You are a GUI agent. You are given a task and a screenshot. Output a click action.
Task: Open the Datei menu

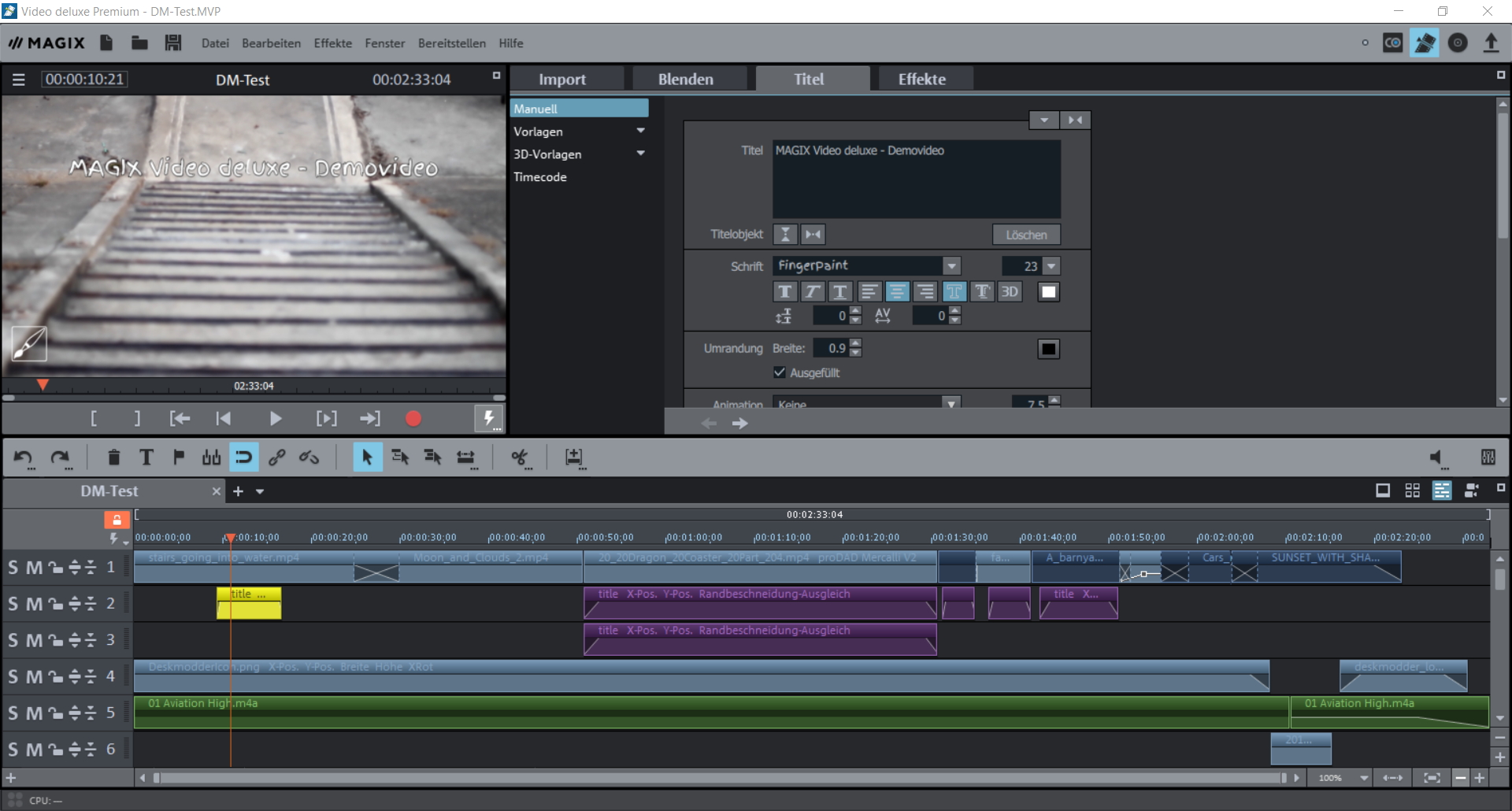coord(215,43)
